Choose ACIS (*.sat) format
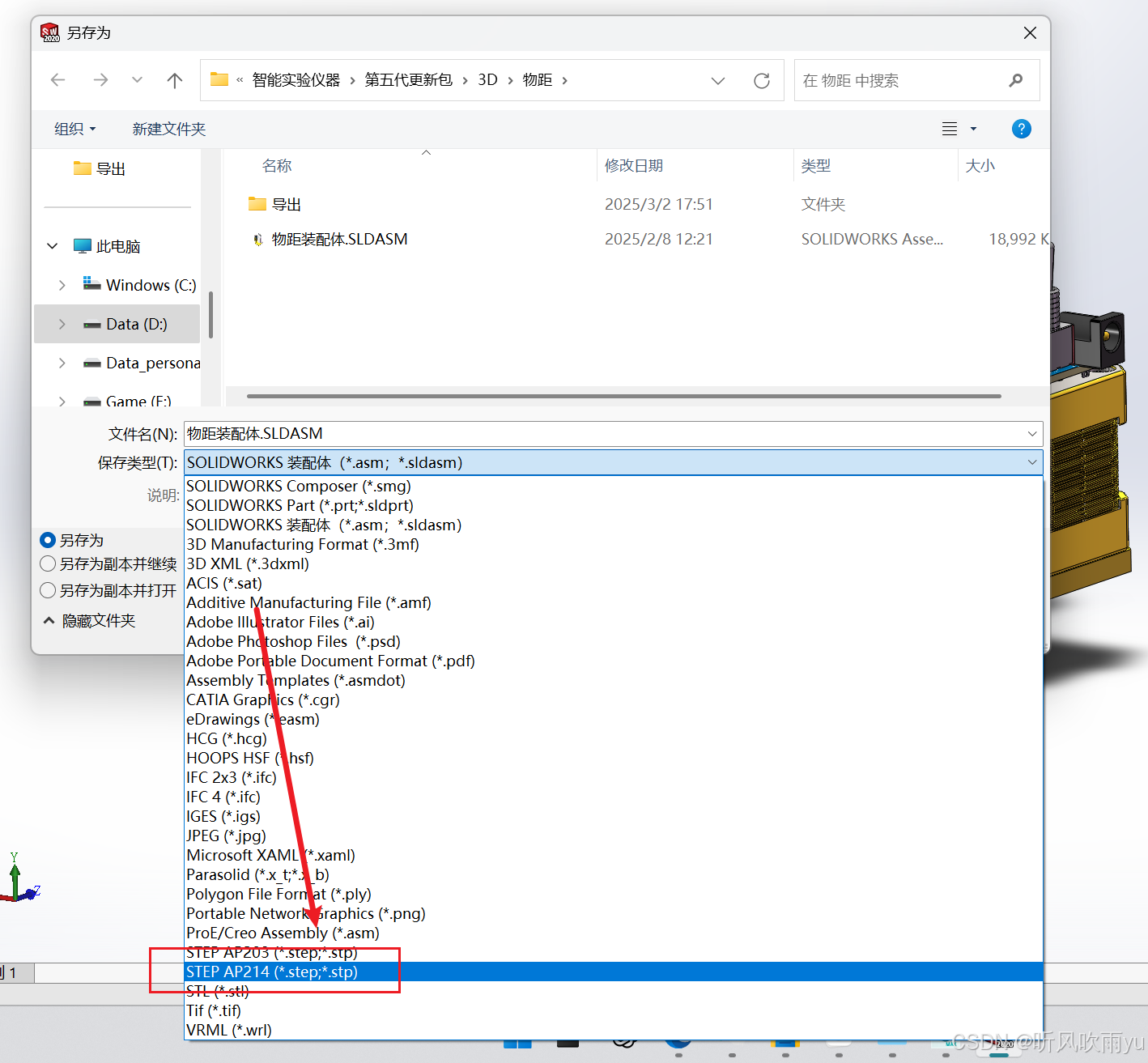The height and width of the screenshot is (1063, 1148). tap(613, 583)
